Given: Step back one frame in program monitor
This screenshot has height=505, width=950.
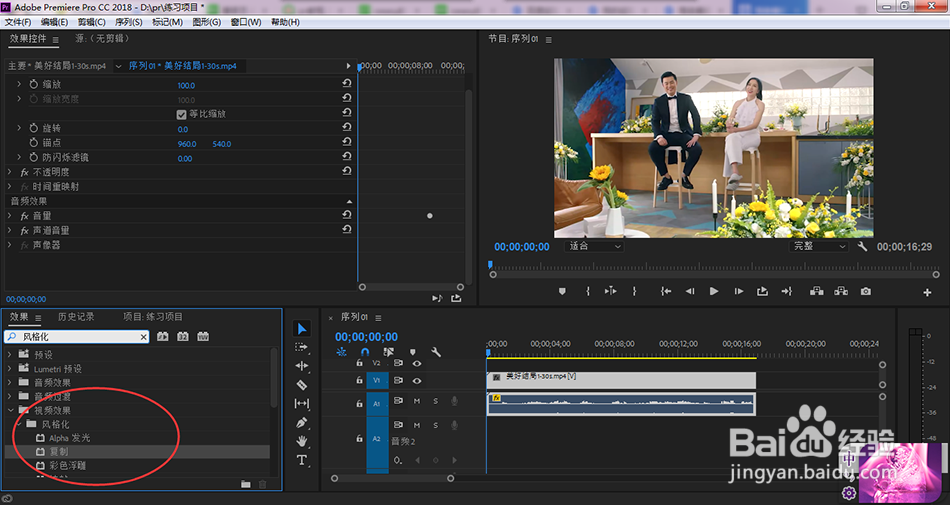Looking at the screenshot, I should pos(689,291).
